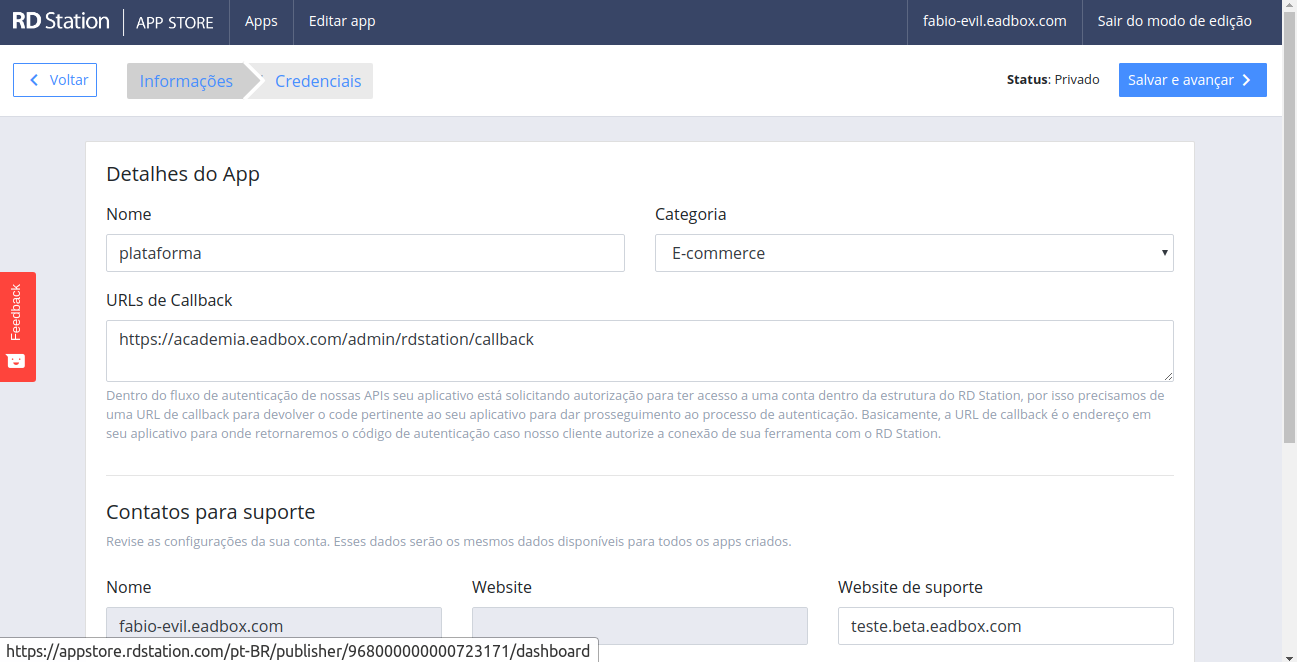The image size is (1297, 662).
Task: Switch to the Credenciais step tab
Action: tap(318, 81)
